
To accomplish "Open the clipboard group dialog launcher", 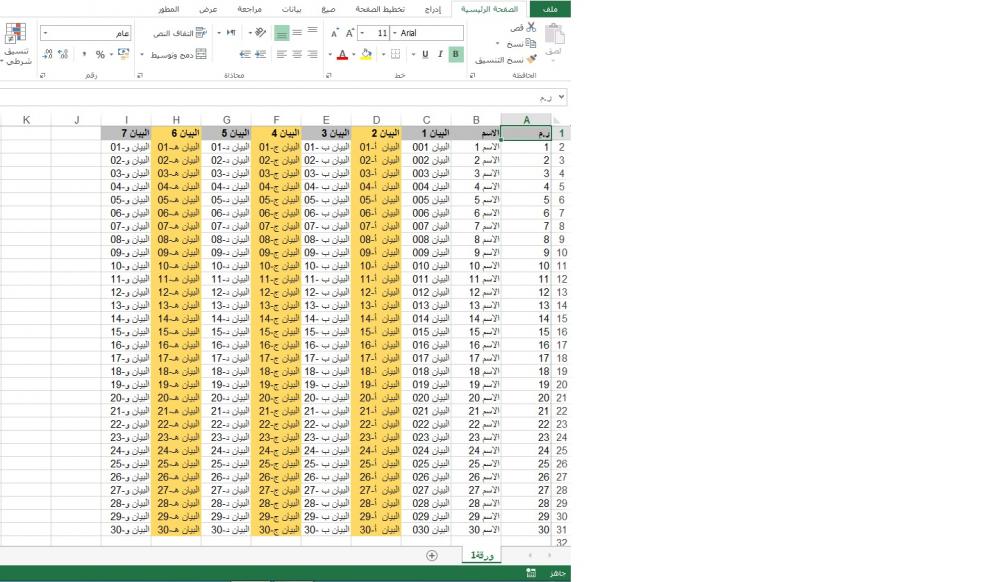I will click(x=473, y=75).
